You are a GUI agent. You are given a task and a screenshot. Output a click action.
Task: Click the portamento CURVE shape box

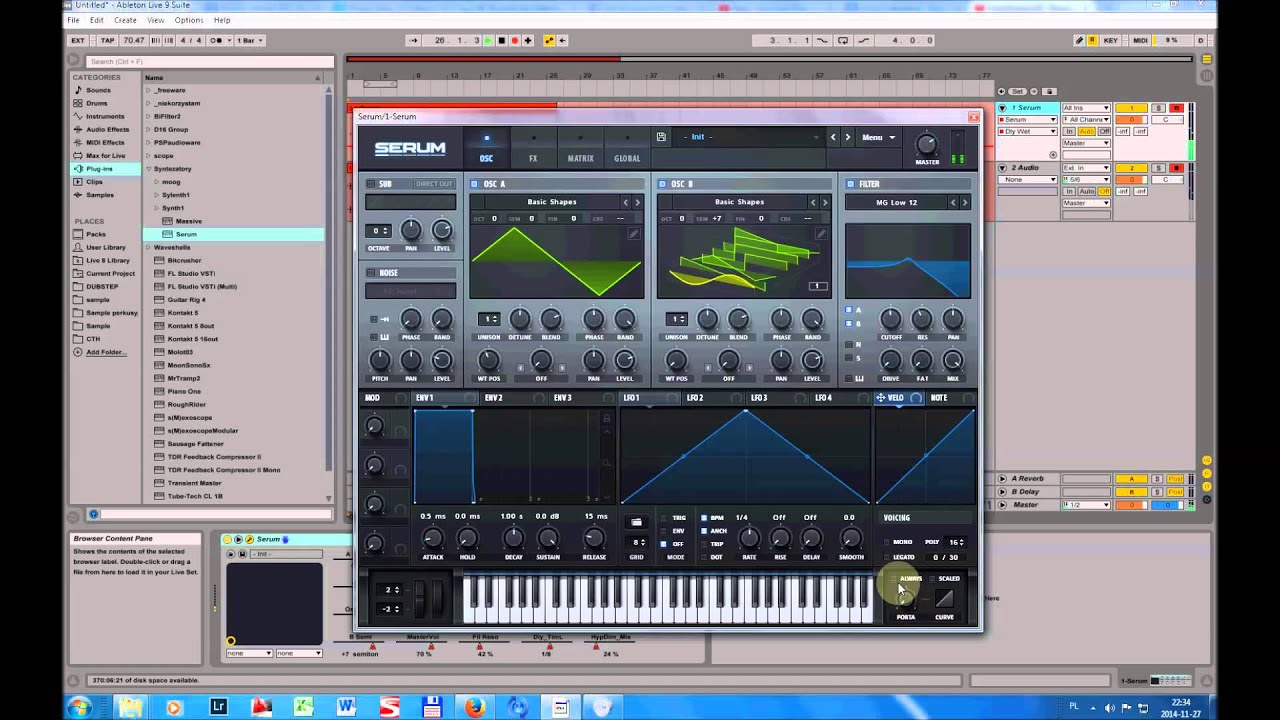pos(944,598)
